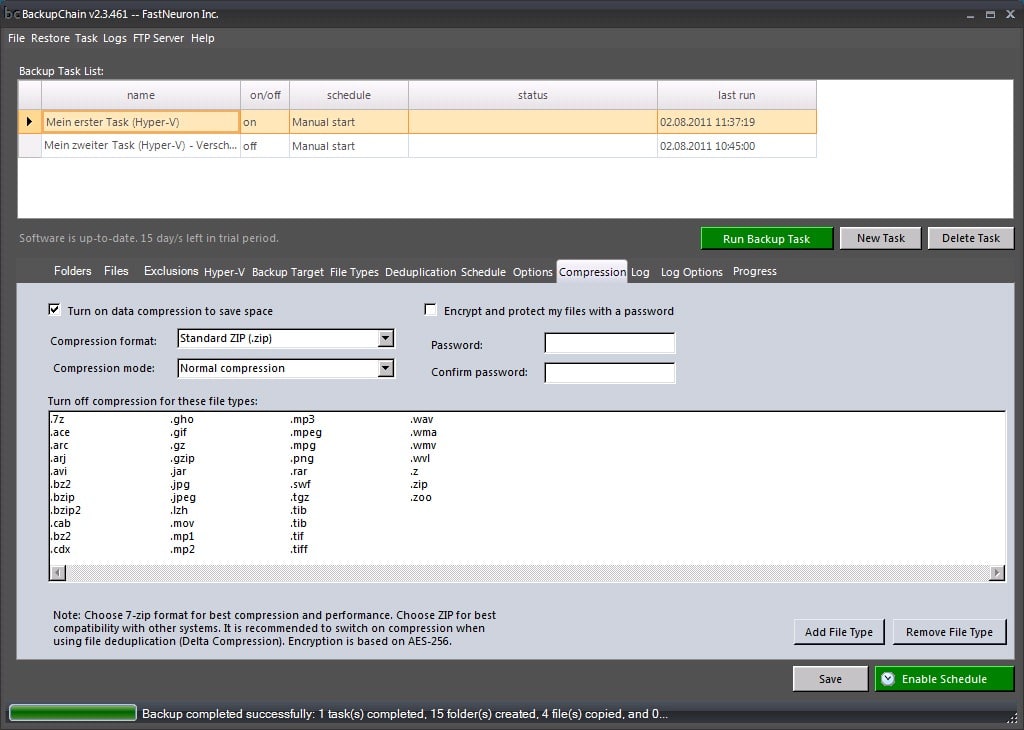This screenshot has height=730, width=1024.
Task: Select '.7z' in the file types list
Action: (57, 419)
